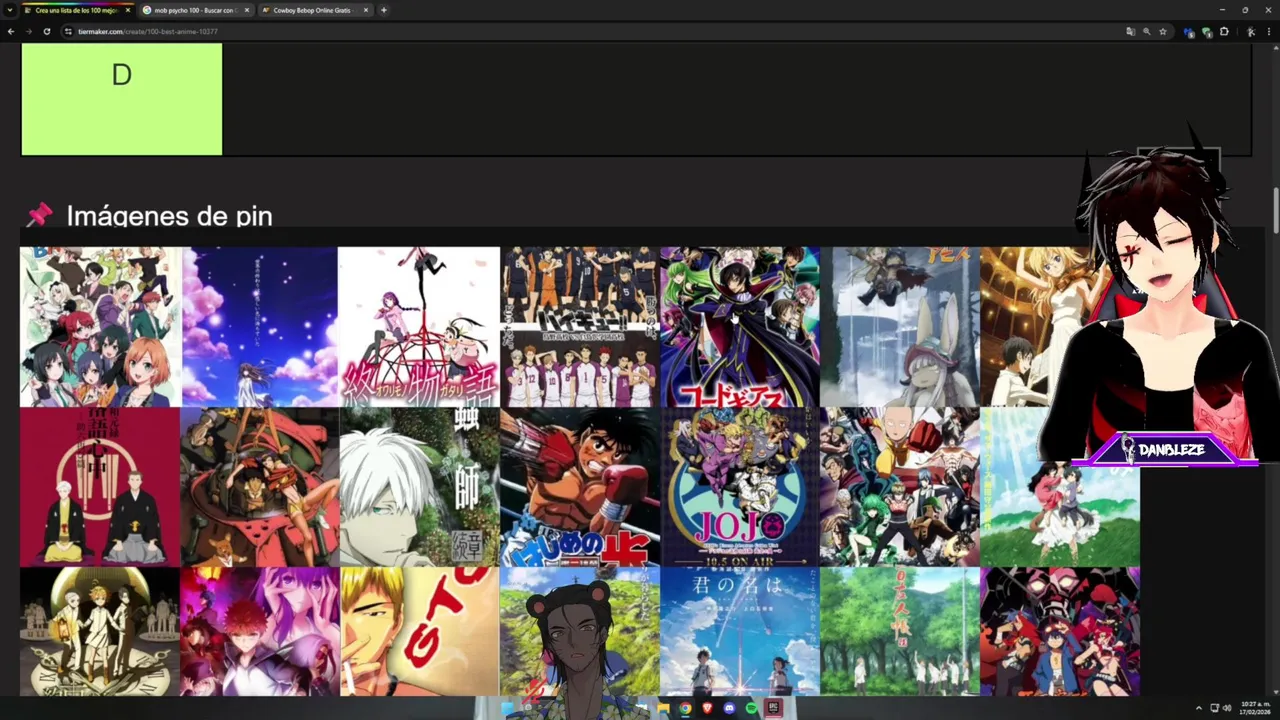Show hidden system tray icons

coord(1199,708)
